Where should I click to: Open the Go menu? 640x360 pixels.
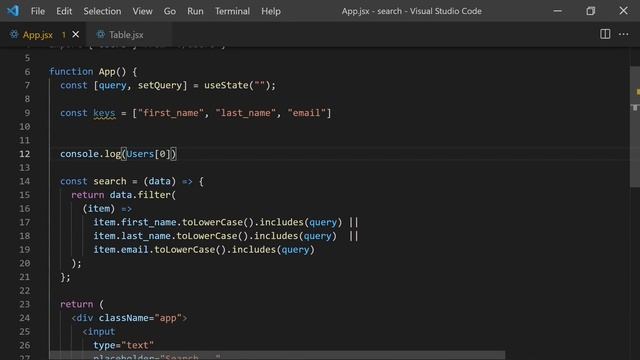point(170,11)
